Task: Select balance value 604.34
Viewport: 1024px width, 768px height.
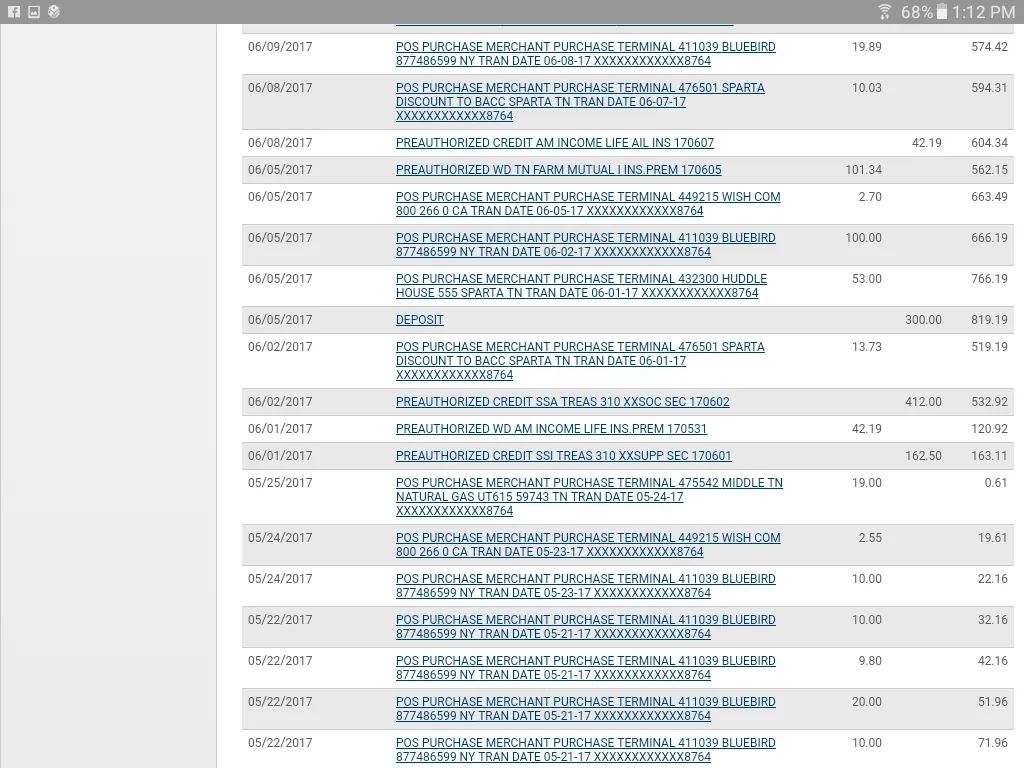Action: point(989,142)
